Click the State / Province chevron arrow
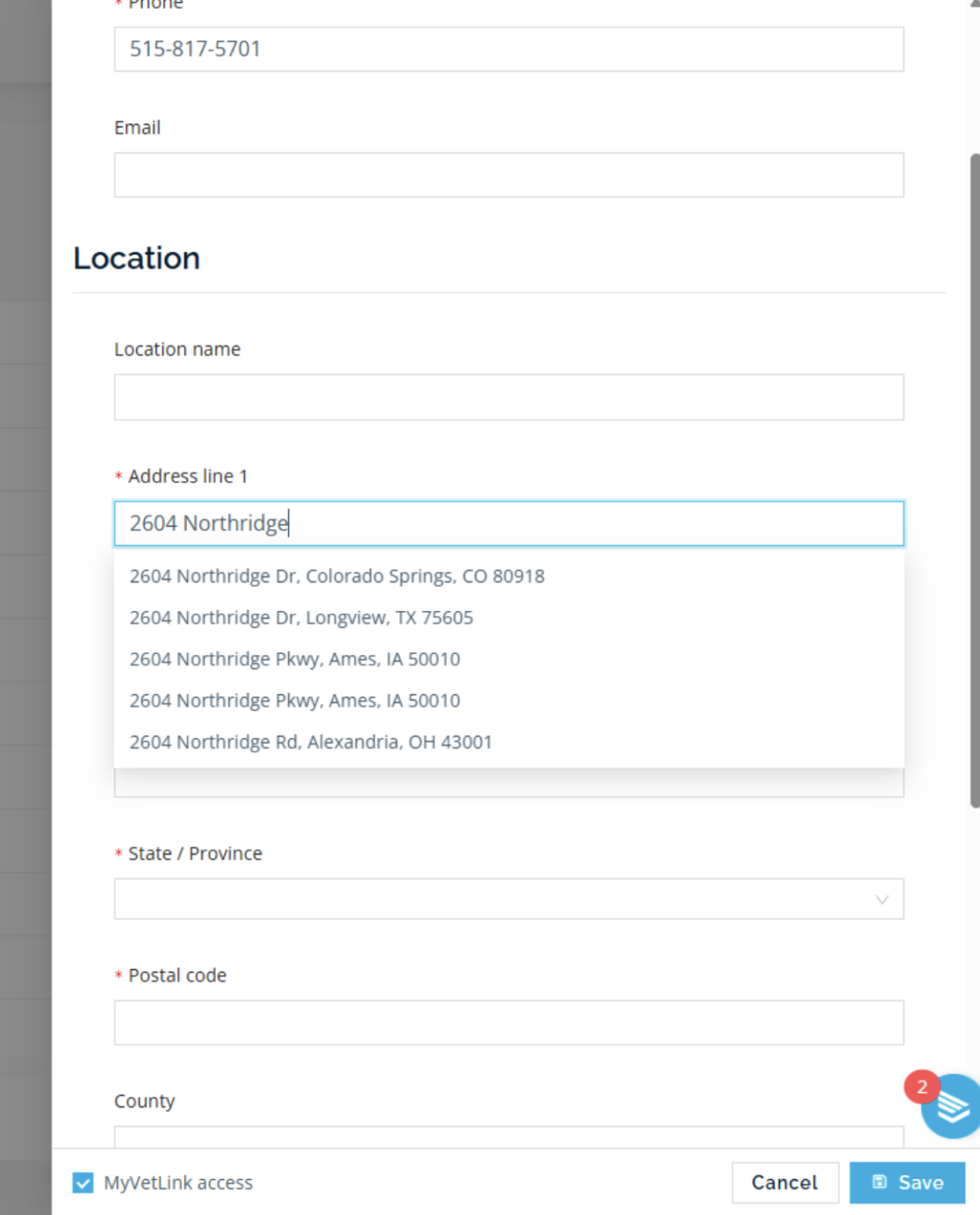The height and width of the screenshot is (1215, 980). [882, 900]
